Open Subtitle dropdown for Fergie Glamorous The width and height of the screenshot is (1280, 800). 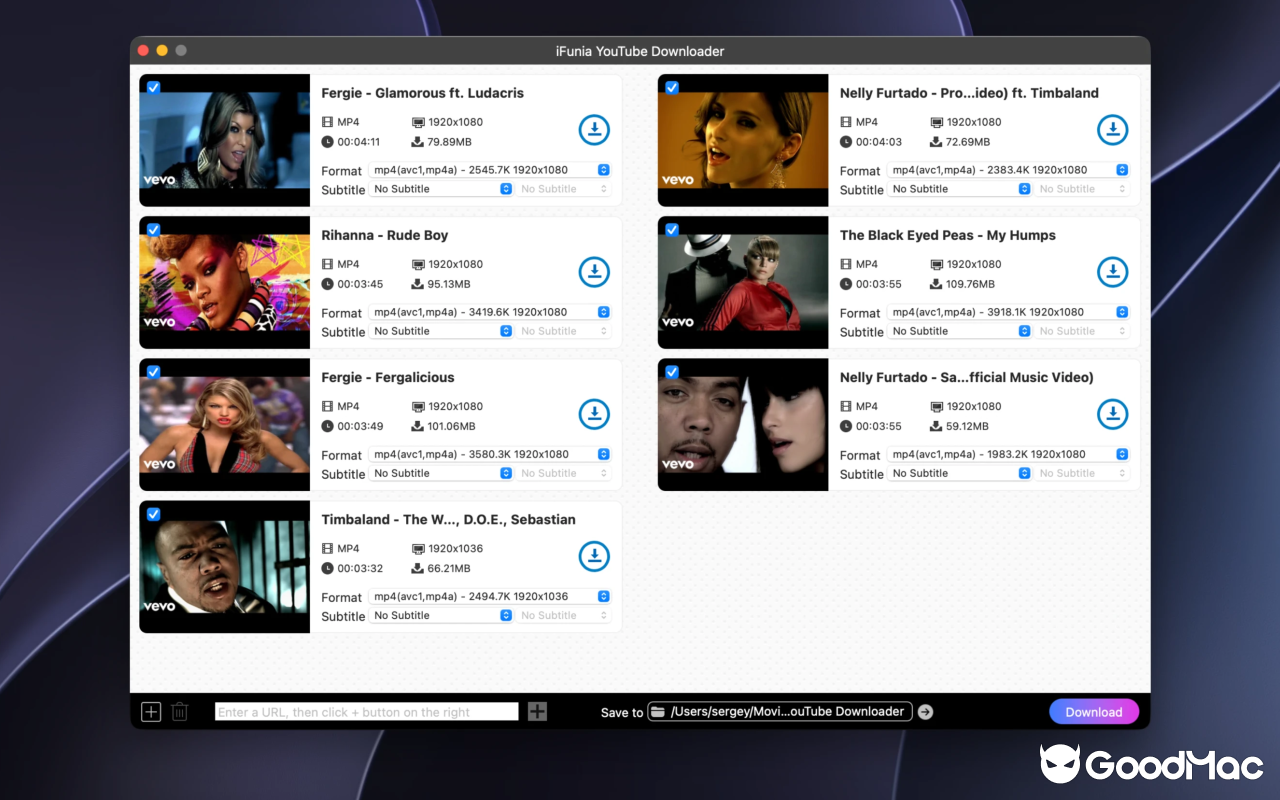point(441,189)
